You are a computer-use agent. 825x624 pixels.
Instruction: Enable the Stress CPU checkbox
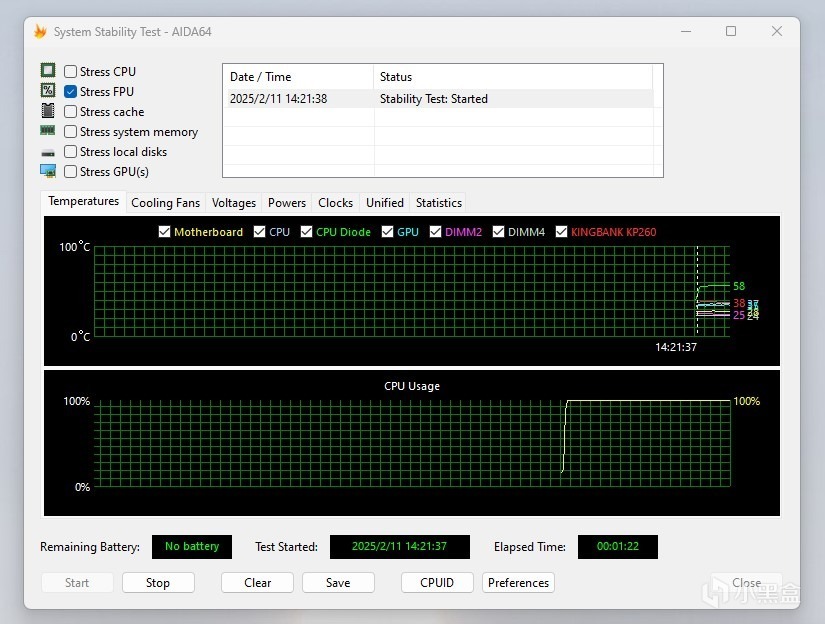click(x=71, y=71)
